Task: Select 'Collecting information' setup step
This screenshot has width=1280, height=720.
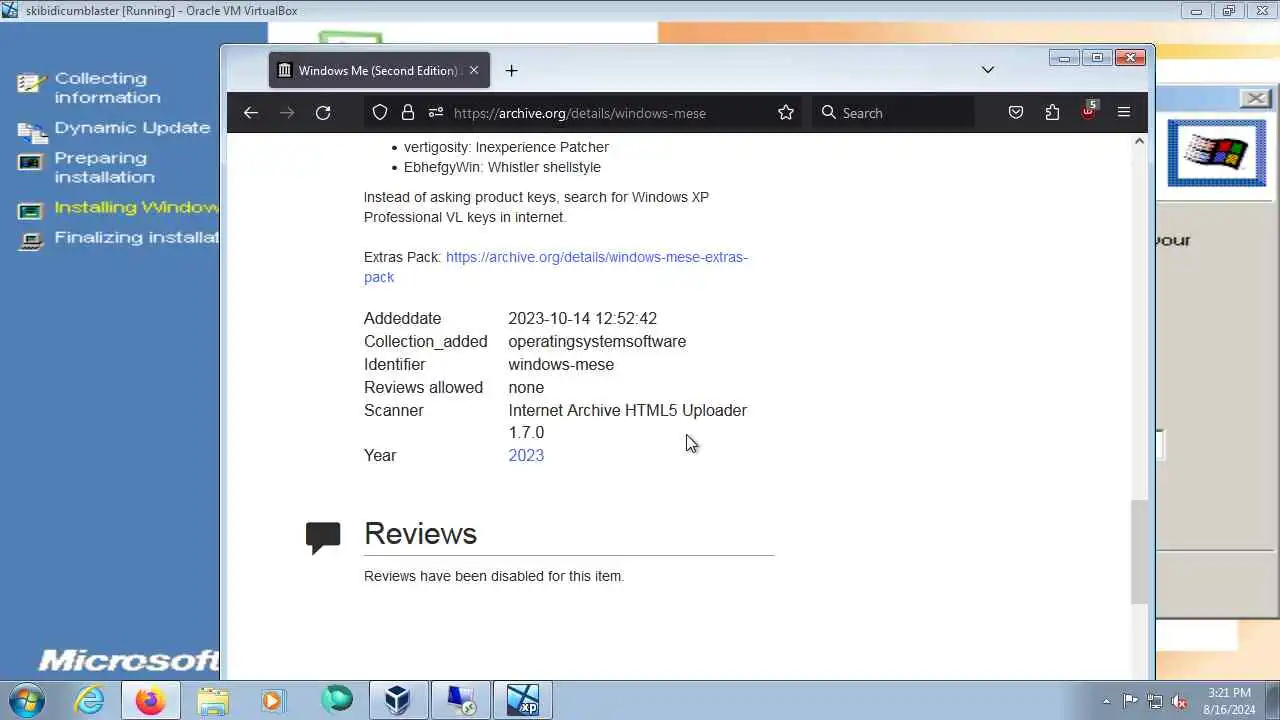Action: [x=107, y=88]
